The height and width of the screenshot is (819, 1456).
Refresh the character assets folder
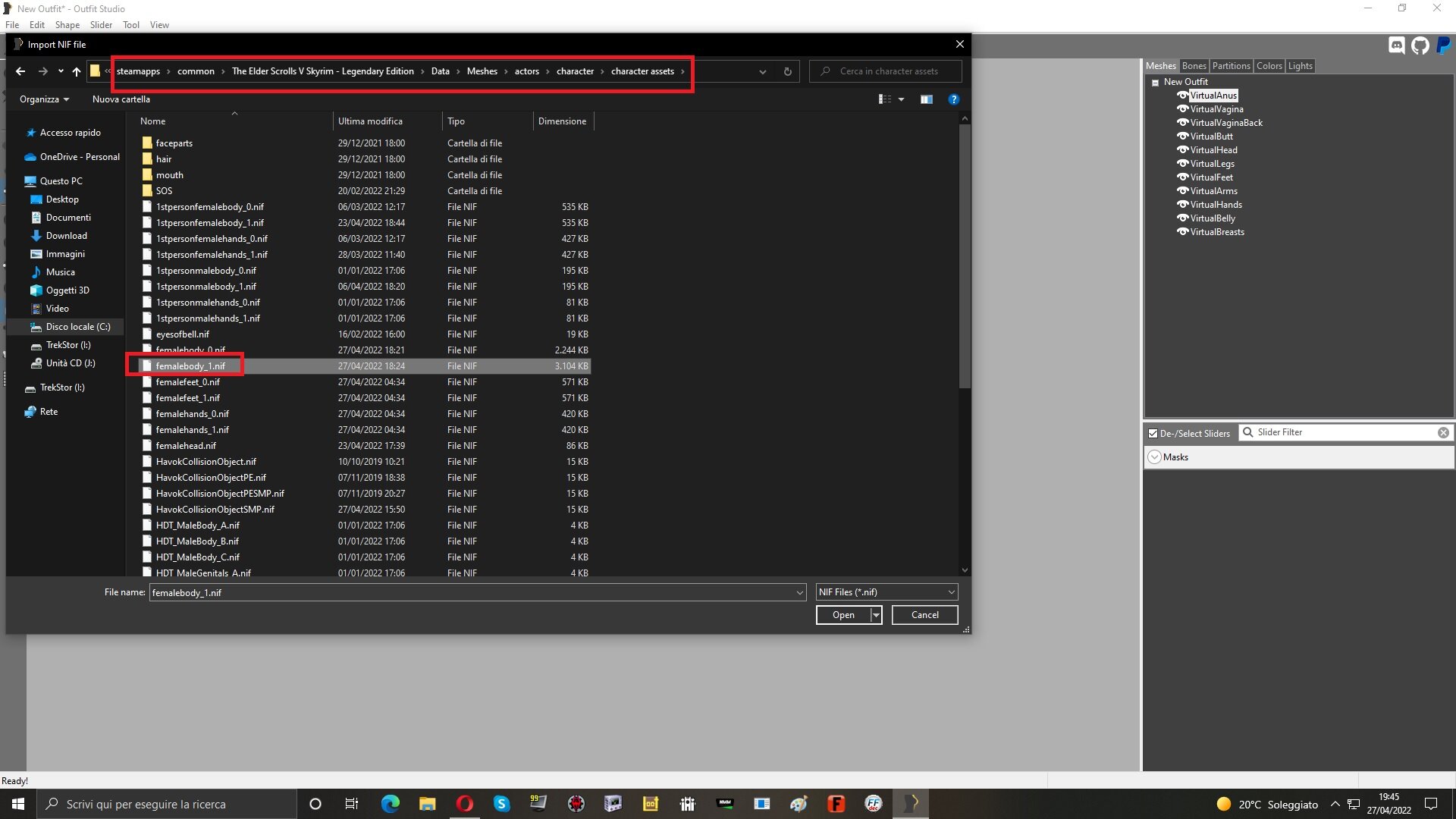(788, 71)
